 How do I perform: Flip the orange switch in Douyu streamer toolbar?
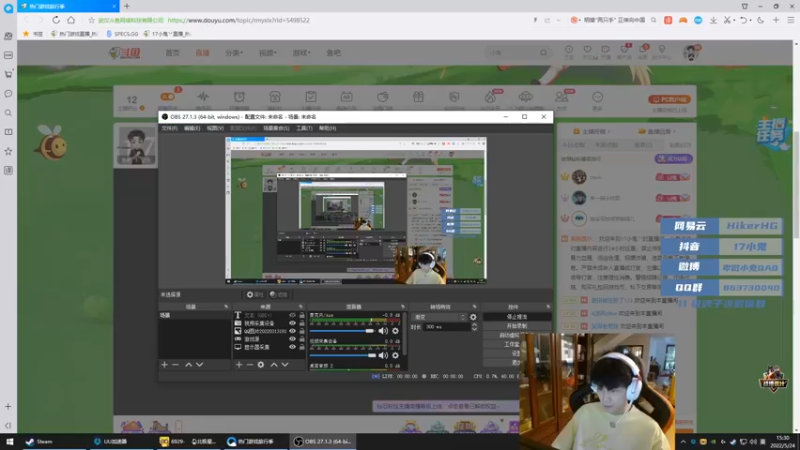click(168, 96)
